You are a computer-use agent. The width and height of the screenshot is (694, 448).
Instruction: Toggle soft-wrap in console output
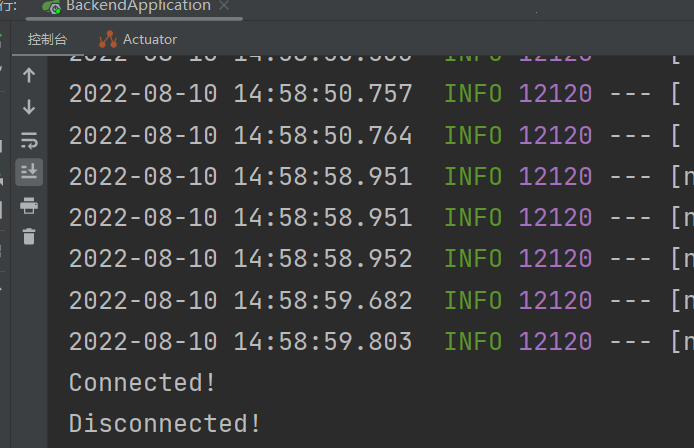29,140
